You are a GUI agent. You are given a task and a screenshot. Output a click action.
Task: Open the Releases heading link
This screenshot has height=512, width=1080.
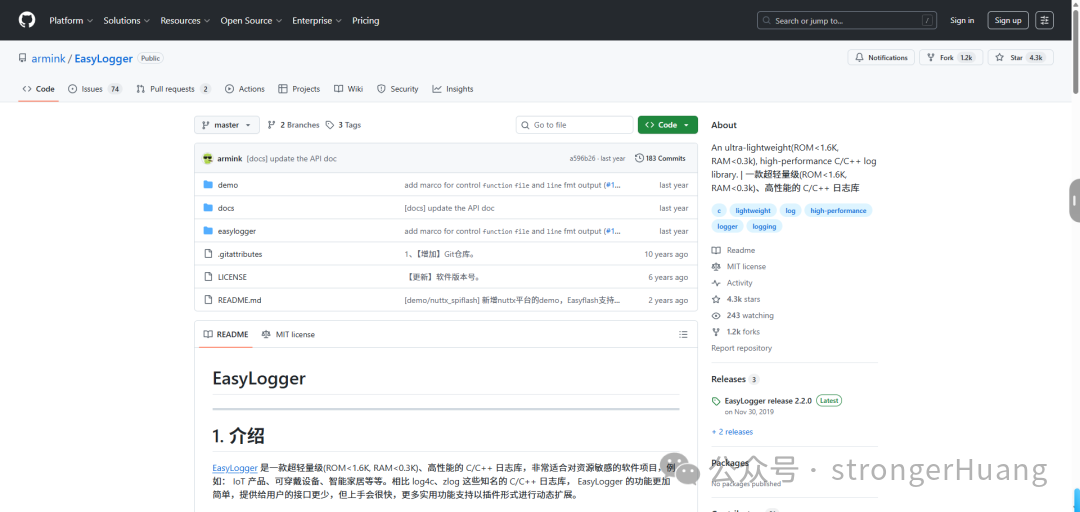point(728,379)
